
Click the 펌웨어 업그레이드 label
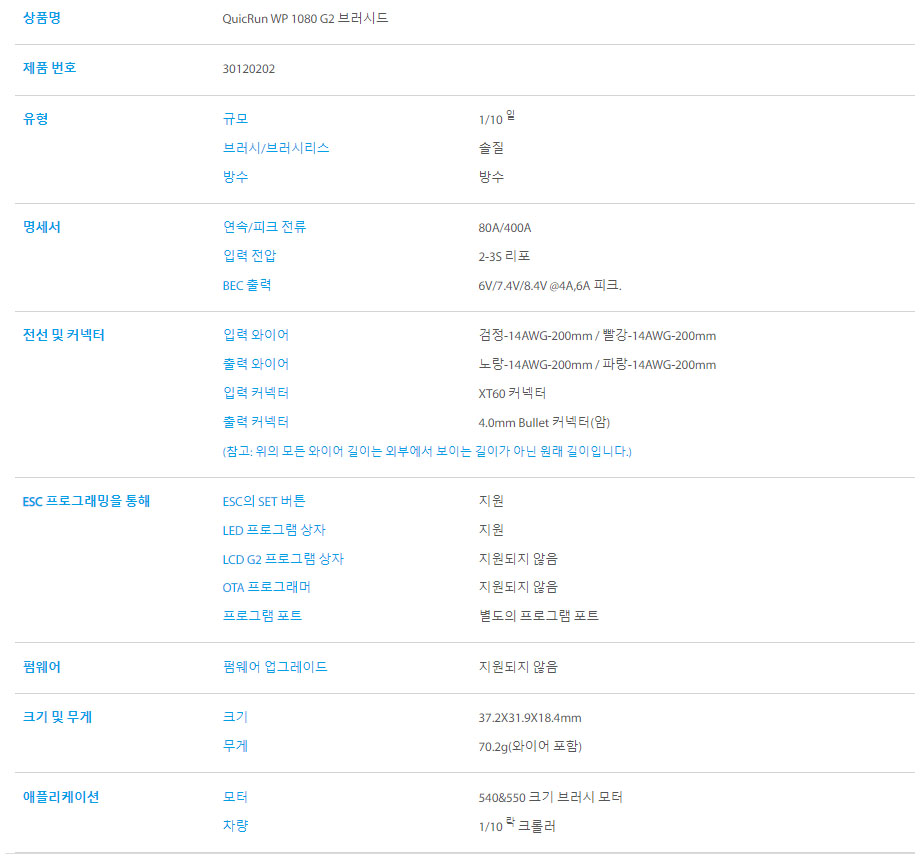click(x=272, y=668)
